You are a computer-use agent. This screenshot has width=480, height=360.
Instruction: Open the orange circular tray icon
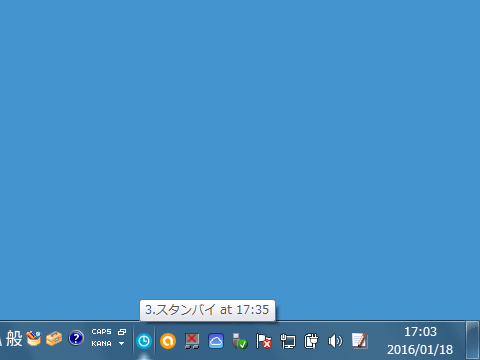[168, 341]
